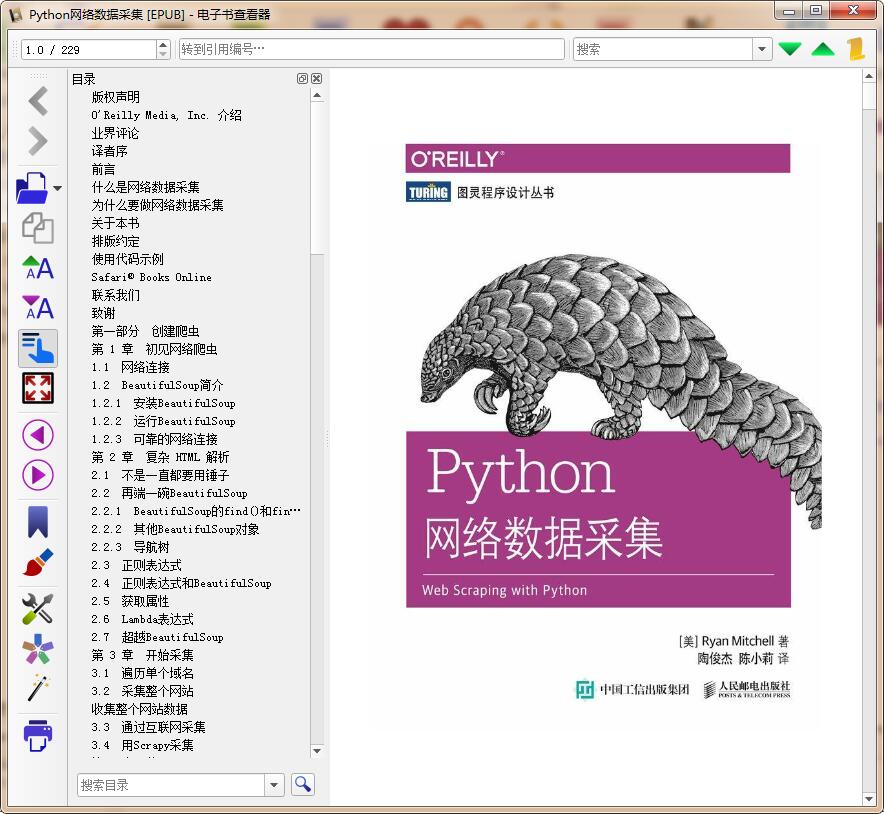Click the Back navigation arrow
Image resolution: width=884 pixels, height=814 pixels.
pos(38,101)
